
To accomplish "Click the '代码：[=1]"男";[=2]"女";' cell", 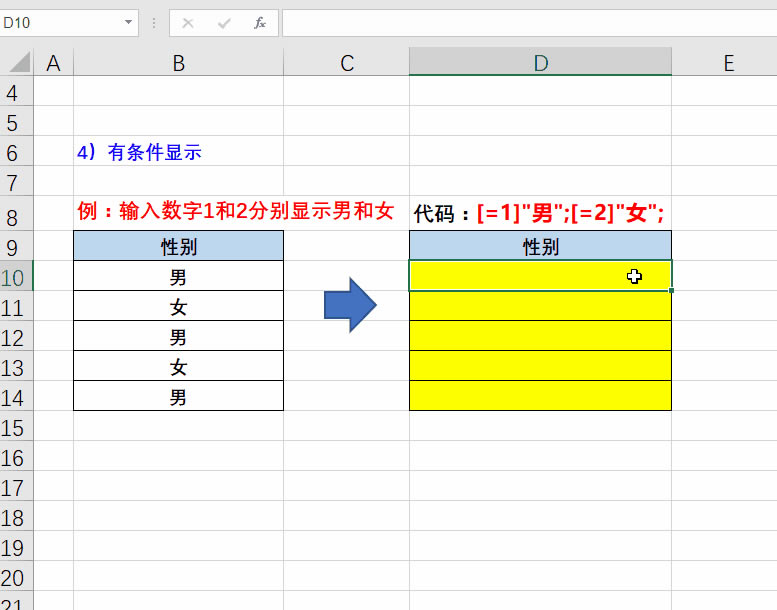I will coord(539,213).
